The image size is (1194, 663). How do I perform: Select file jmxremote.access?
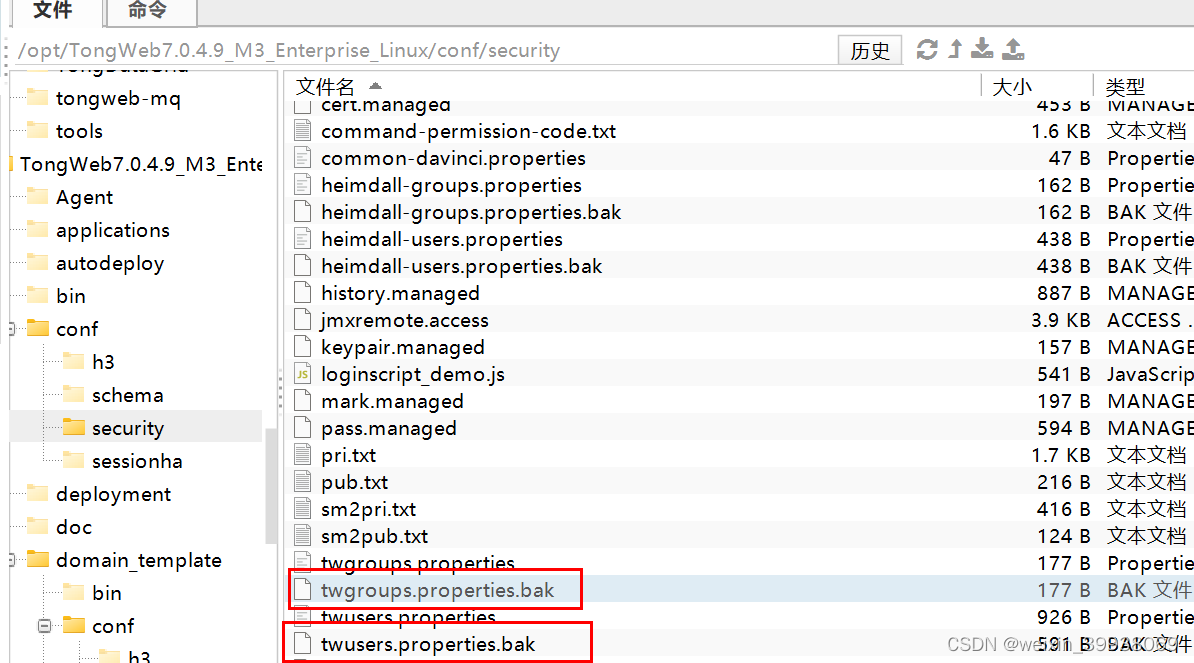404,320
